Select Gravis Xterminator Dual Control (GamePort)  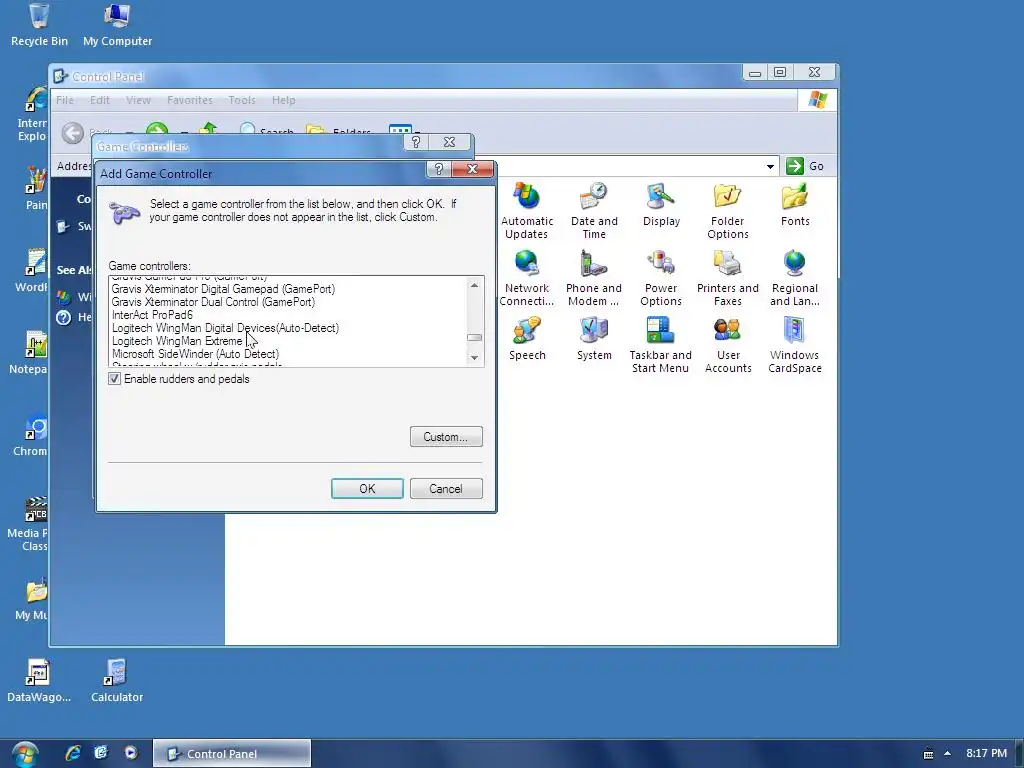tap(213, 302)
